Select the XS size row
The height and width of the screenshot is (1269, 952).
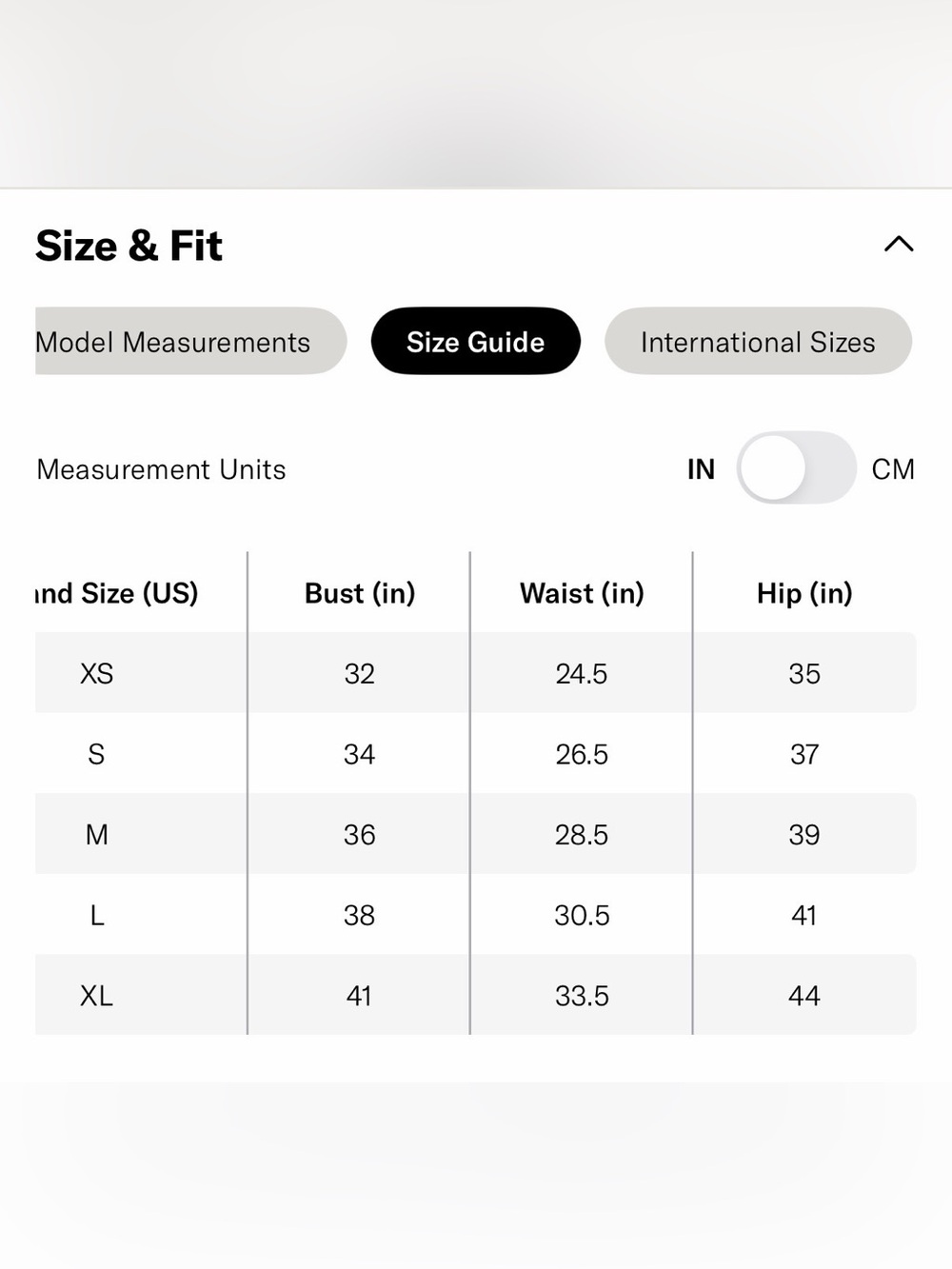coord(475,673)
